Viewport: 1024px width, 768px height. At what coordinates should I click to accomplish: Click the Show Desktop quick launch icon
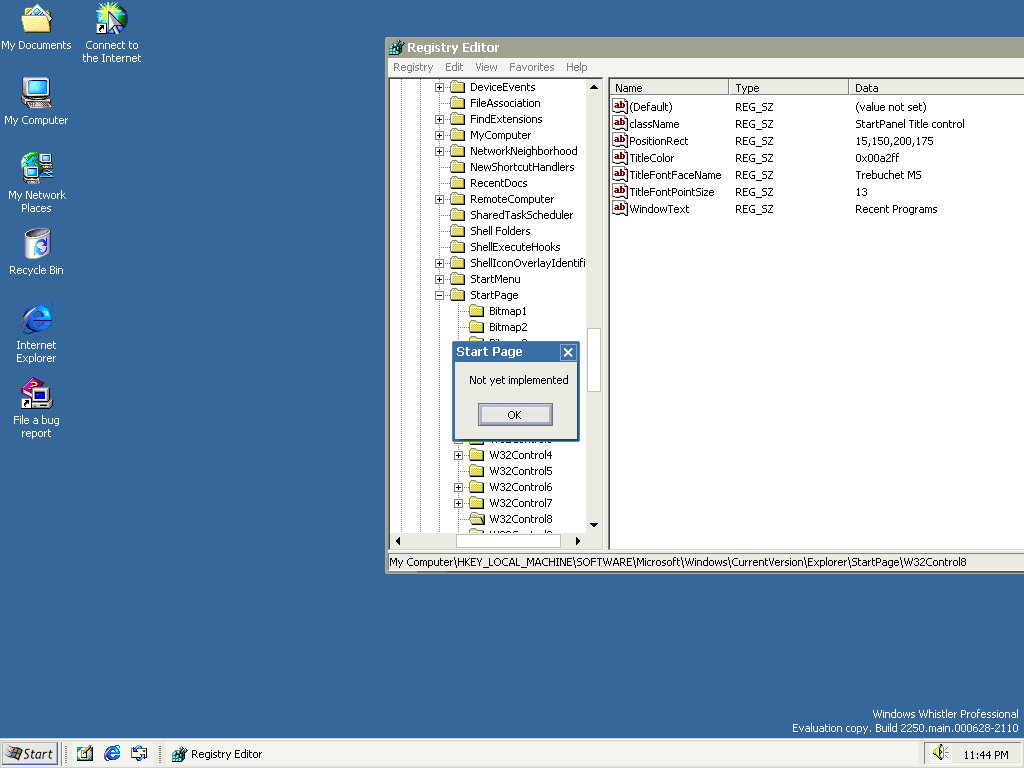coord(85,753)
